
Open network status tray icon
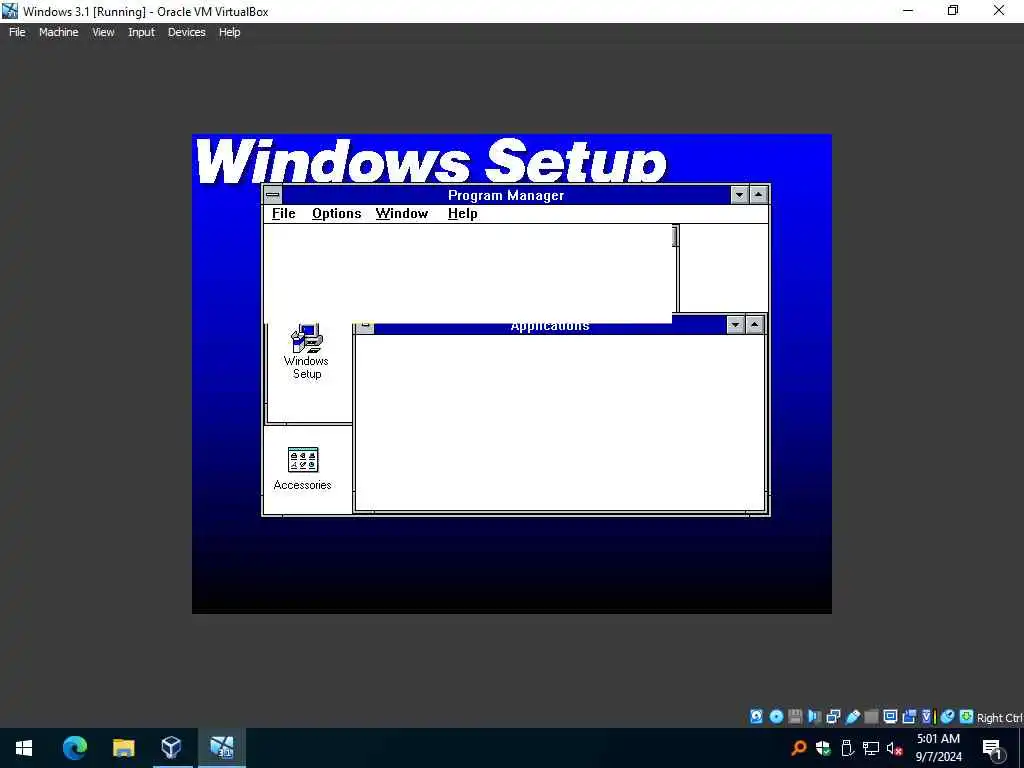pyautogui.click(x=871, y=748)
